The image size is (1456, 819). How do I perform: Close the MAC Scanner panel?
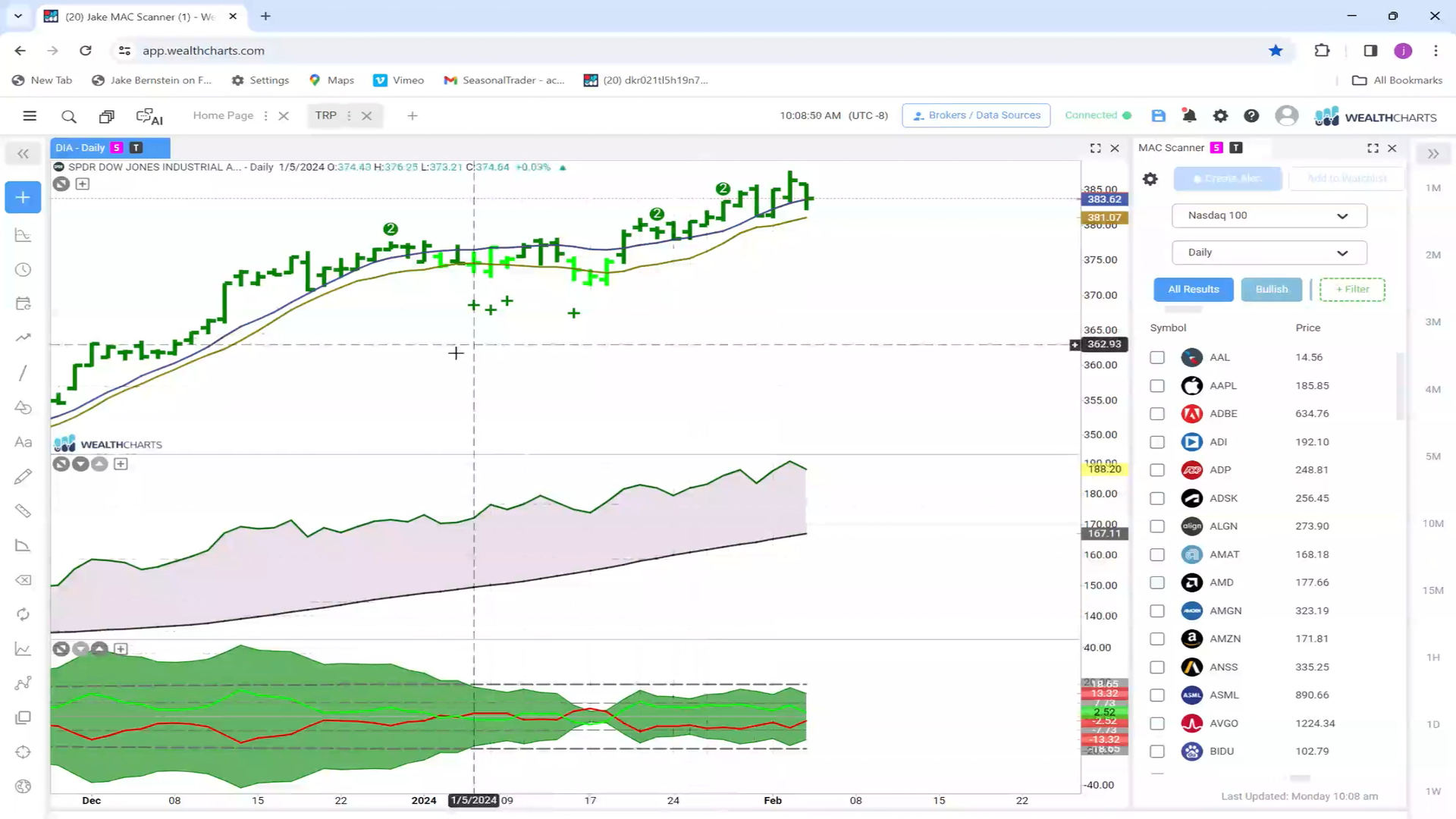pos(1392,148)
